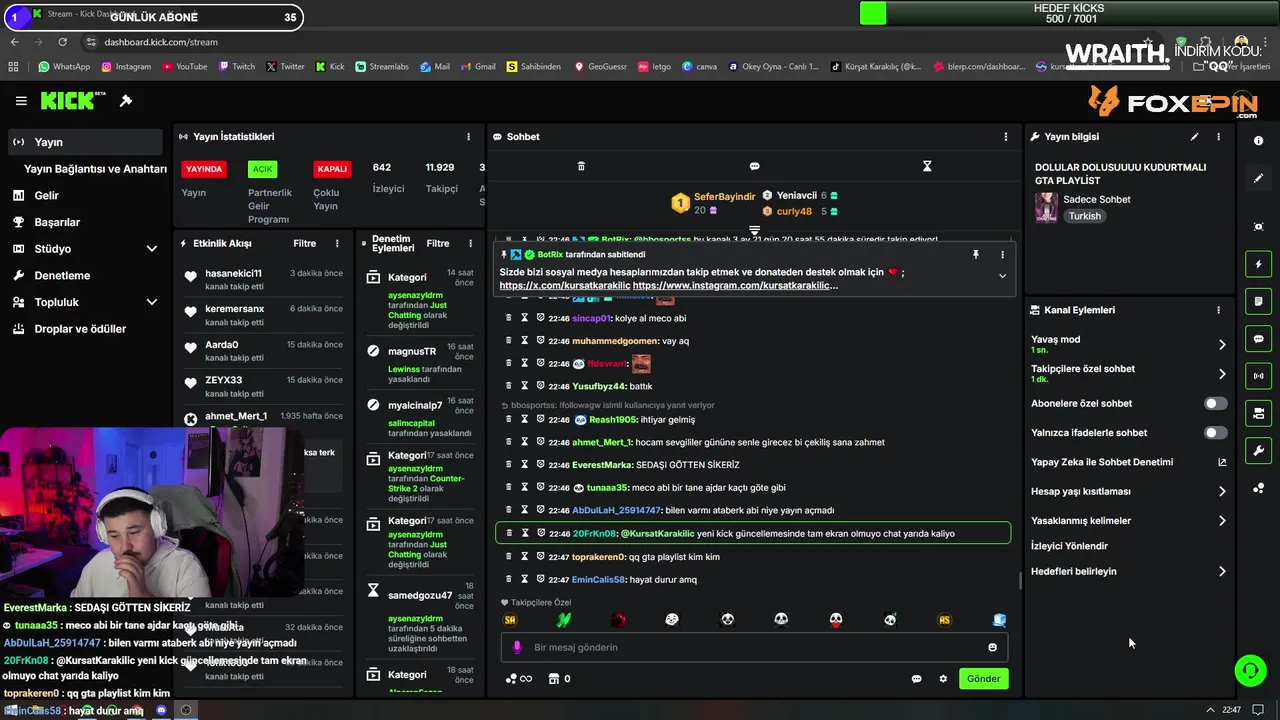Timeout muhammedgoomen using the hourglass icon

tap(524, 341)
